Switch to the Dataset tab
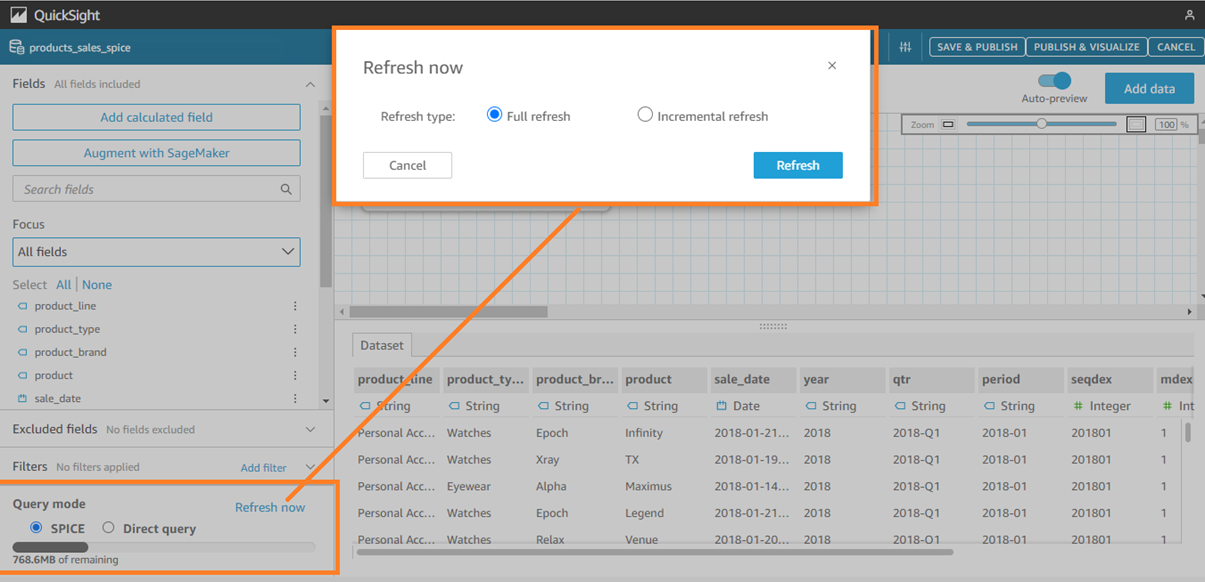Screen dimensions: 1205x582 tap(382, 345)
